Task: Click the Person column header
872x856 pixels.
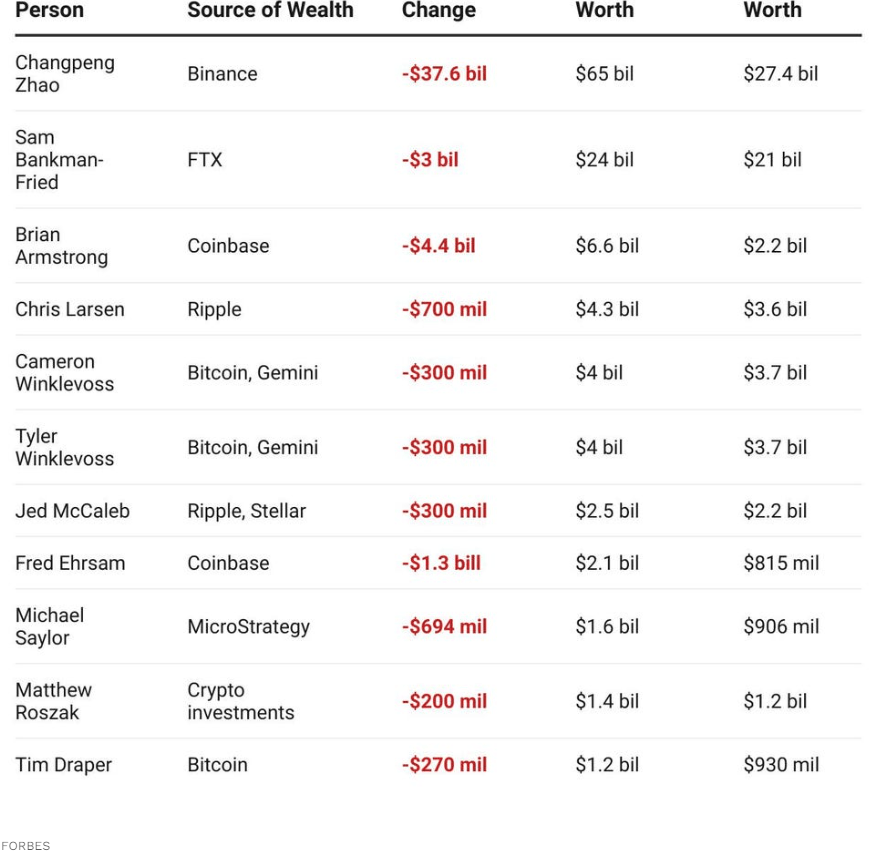Action: pyautogui.click(x=49, y=9)
